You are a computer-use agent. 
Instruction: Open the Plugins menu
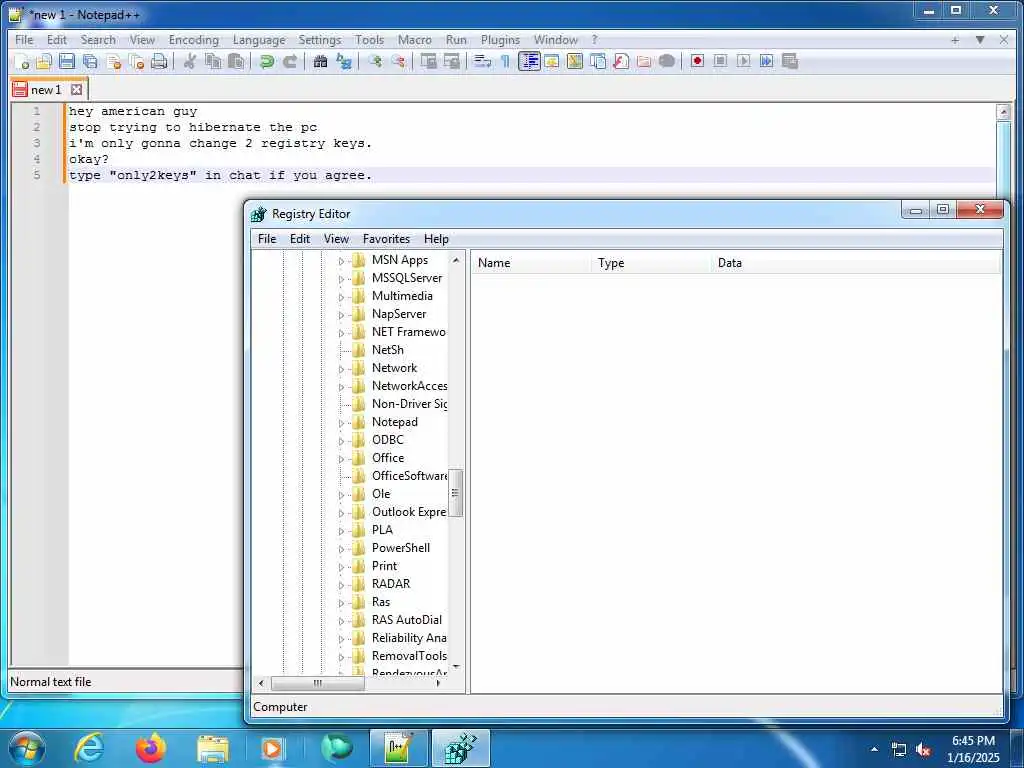point(500,40)
